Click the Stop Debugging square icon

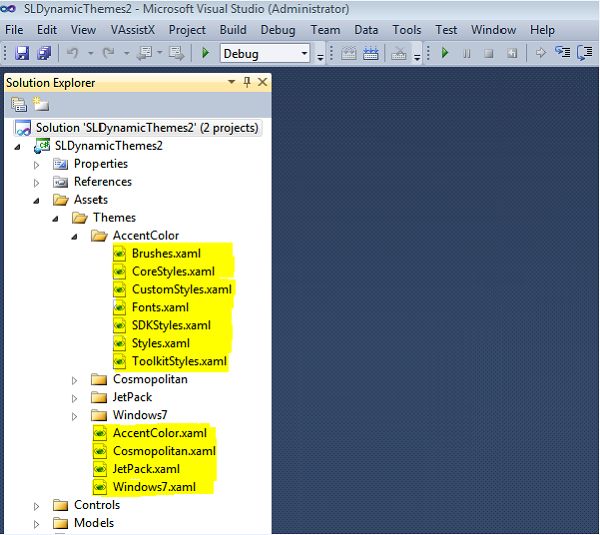coord(488,53)
